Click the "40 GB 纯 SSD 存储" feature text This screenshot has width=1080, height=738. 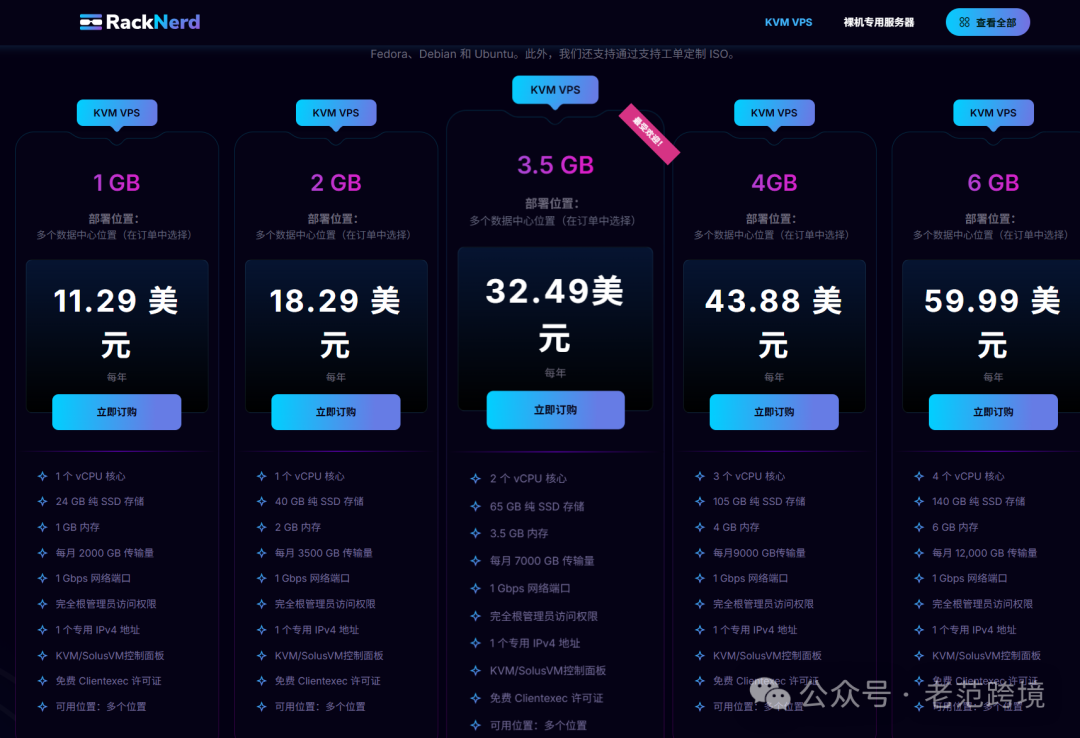click(x=319, y=502)
